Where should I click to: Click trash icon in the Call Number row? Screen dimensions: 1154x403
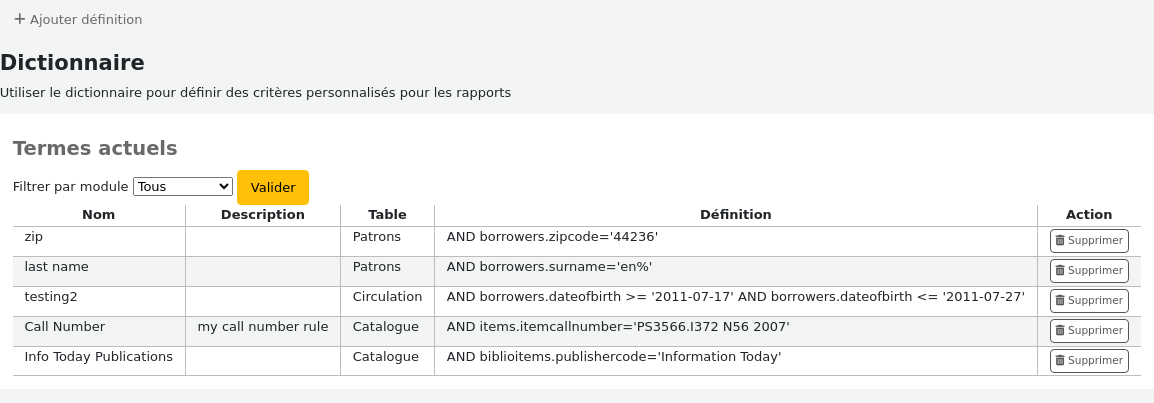click(1060, 331)
